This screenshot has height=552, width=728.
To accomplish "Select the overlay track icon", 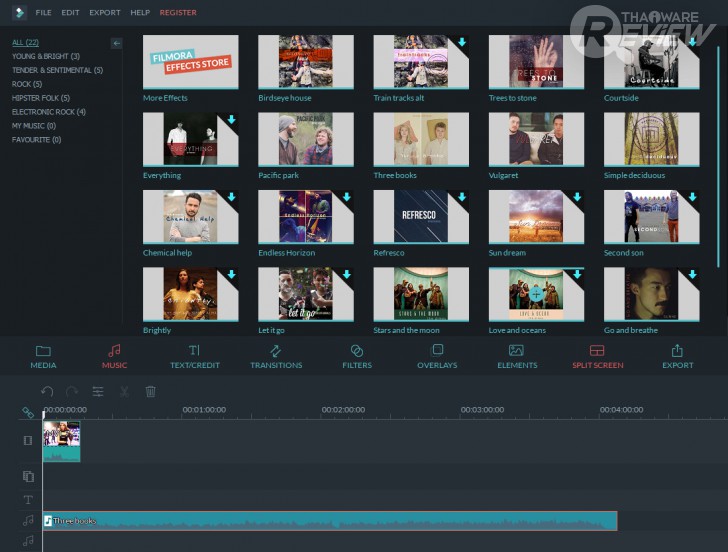I will 28,476.
